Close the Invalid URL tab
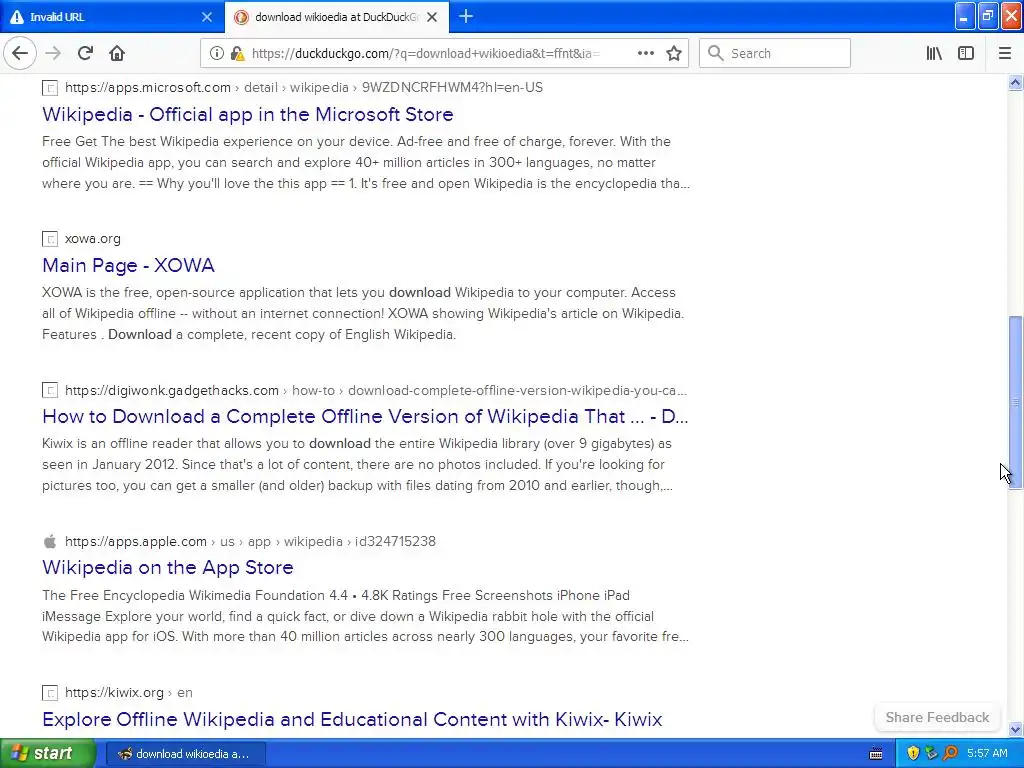Screen dimensions: 1024x768 pyautogui.click(x=206, y=17)
